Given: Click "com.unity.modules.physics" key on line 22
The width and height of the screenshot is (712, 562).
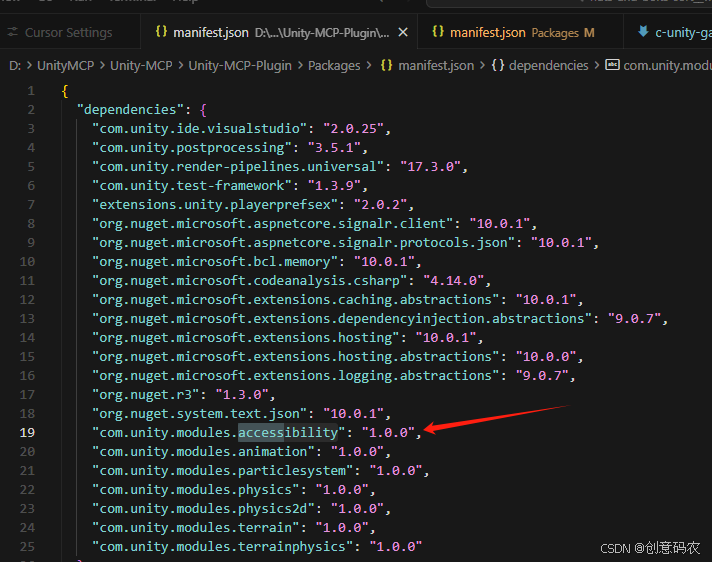Looking at the screenshot, I should coord(196,490).
